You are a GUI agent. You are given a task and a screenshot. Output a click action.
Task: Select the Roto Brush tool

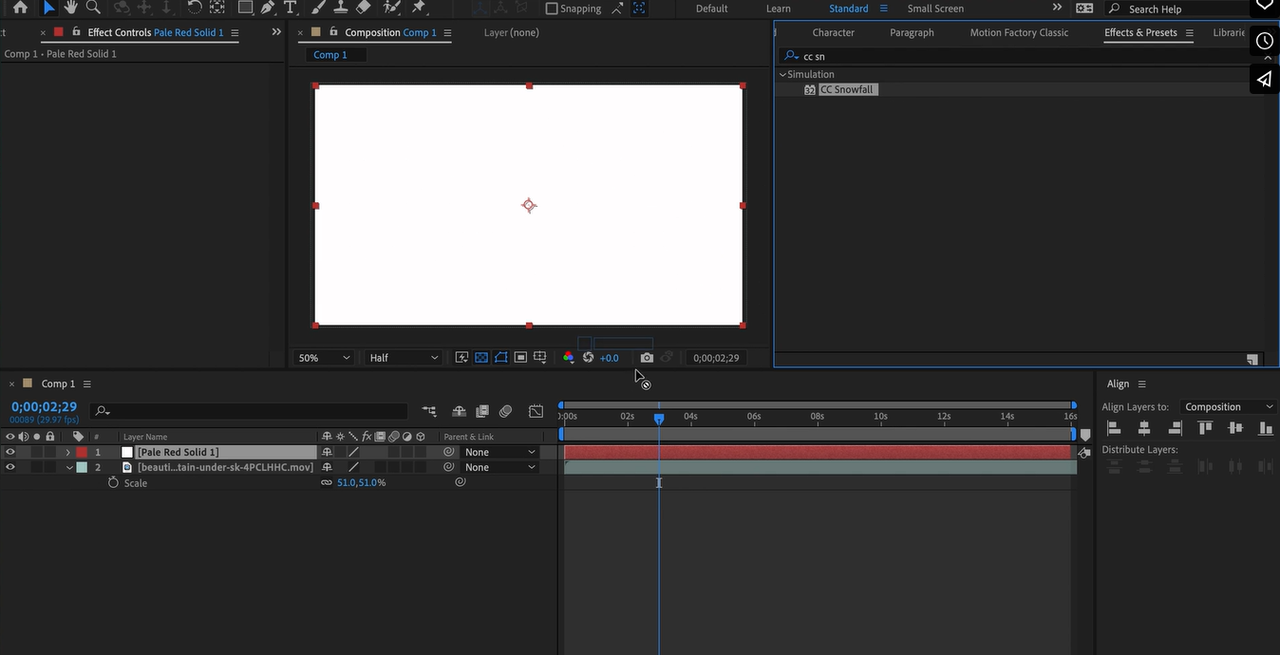(392, 8)
